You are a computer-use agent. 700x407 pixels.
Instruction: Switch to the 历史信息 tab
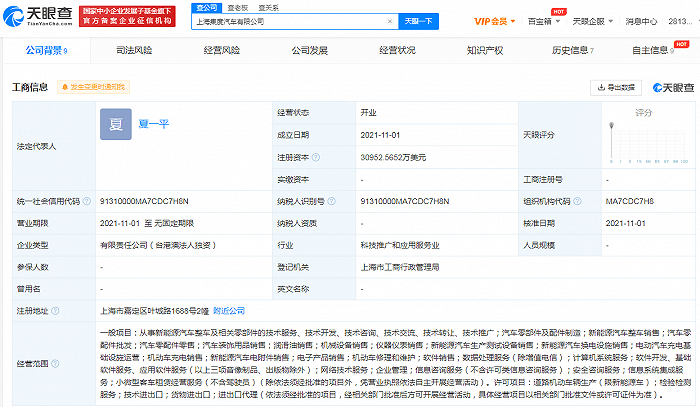click(x=573, y=50)
